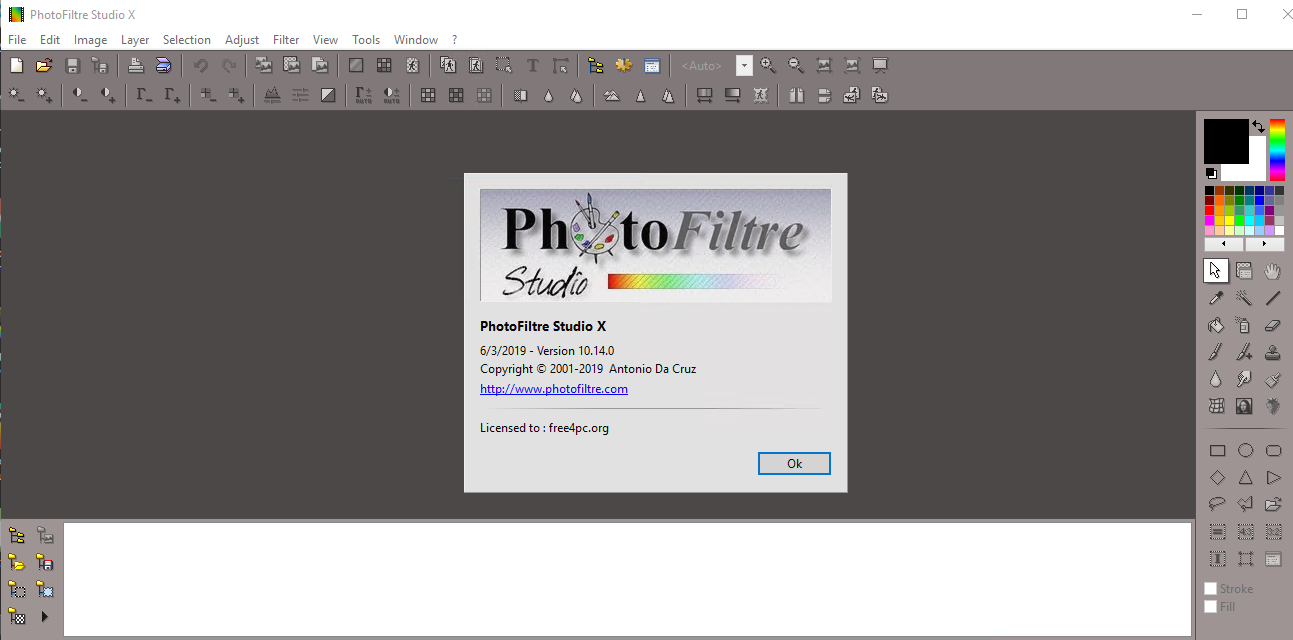The width and height of the screenshot is (1293, 640).
Task: Select the paint bucket Fill tool
Action: [x=1216, y=325]
